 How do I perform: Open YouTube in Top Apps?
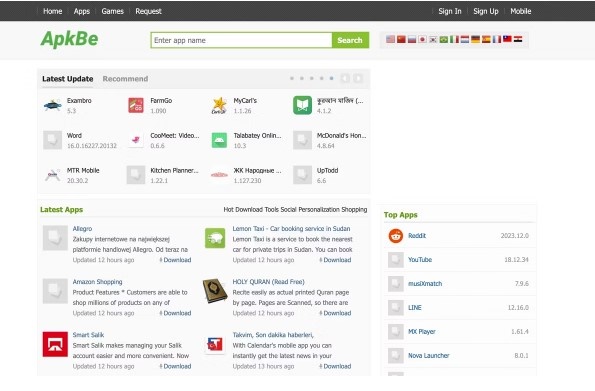tap(420, 260)
